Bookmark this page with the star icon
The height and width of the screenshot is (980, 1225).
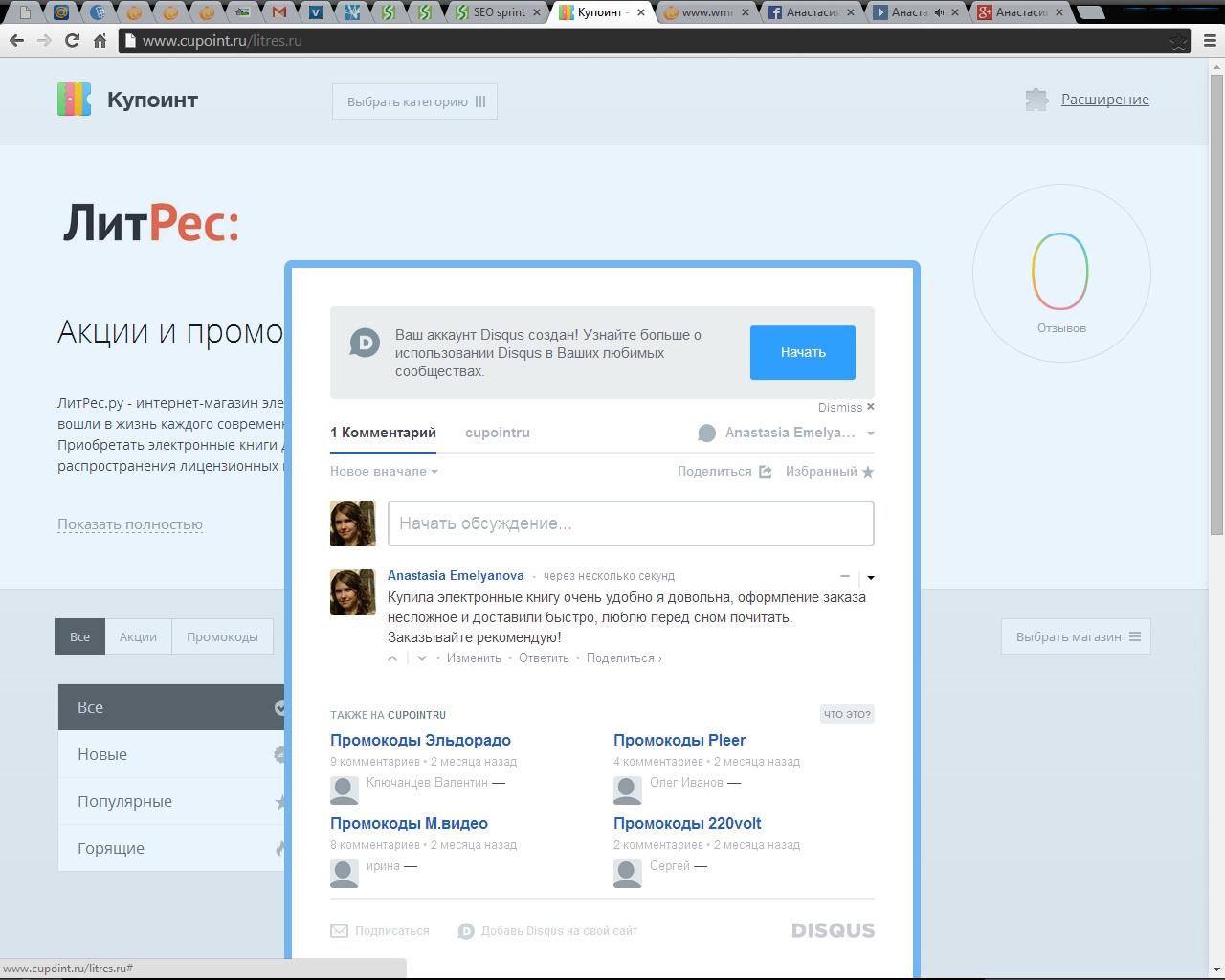pyautogui.click(x=1178, y=41)
